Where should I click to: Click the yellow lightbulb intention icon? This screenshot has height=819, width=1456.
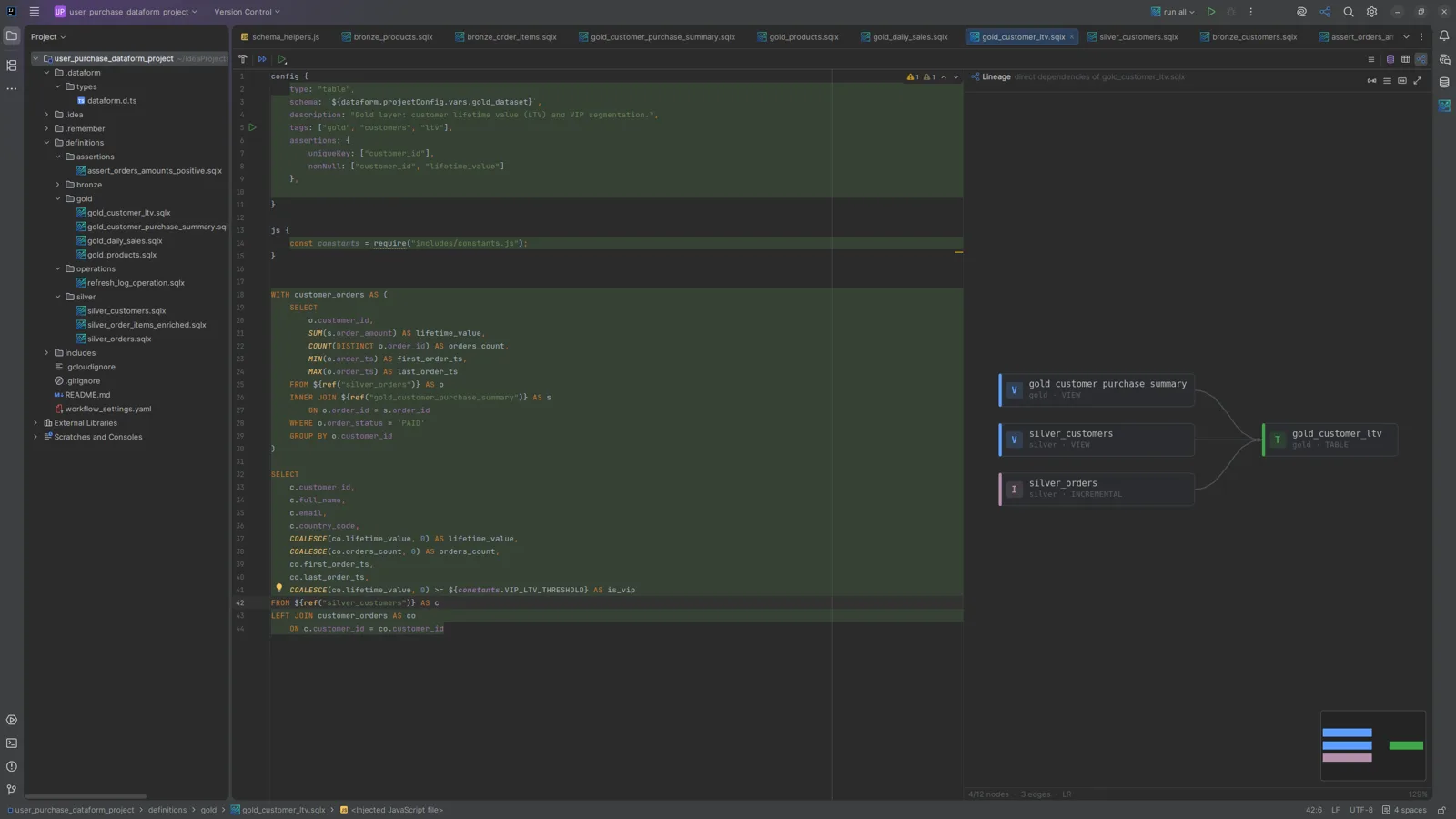(279, 589)
